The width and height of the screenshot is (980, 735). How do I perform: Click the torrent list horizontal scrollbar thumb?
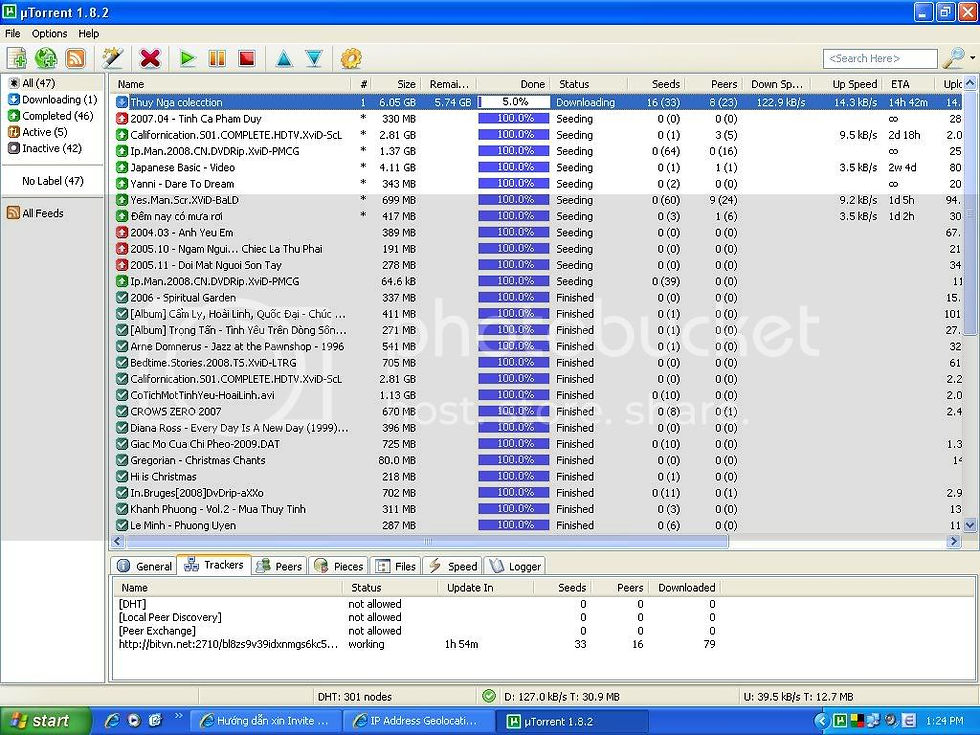(426, 541)
